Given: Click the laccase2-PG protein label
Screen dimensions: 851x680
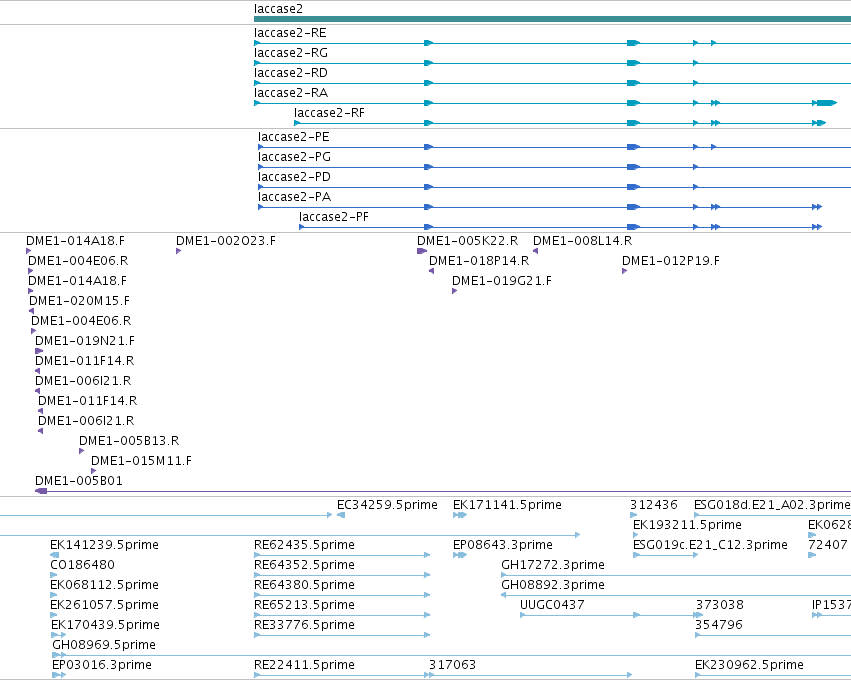Looking at the screenshot, I should point(294,157).
